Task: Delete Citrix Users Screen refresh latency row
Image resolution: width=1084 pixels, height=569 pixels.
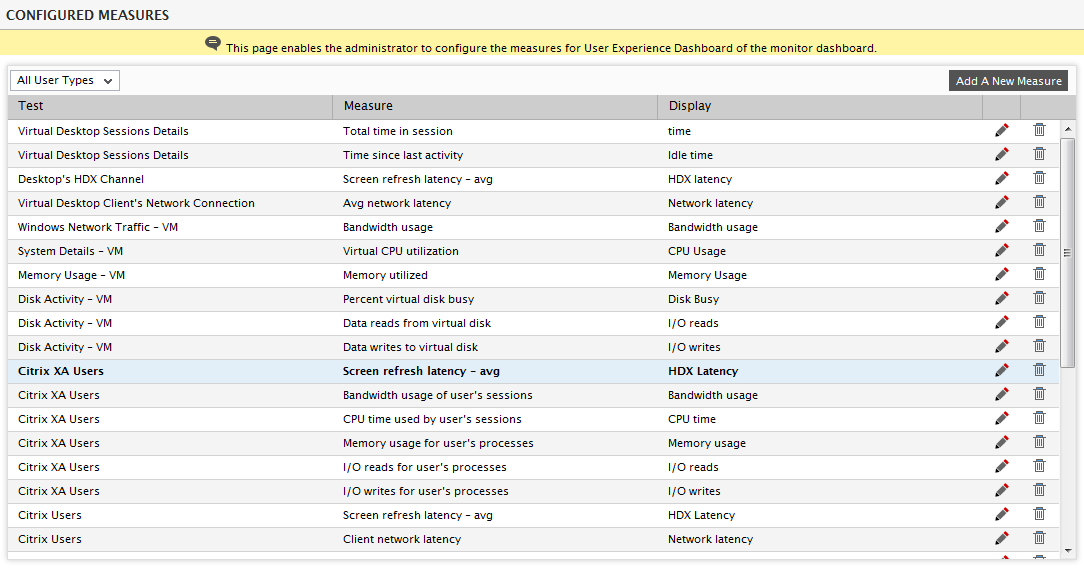Action: point(1039,514)
